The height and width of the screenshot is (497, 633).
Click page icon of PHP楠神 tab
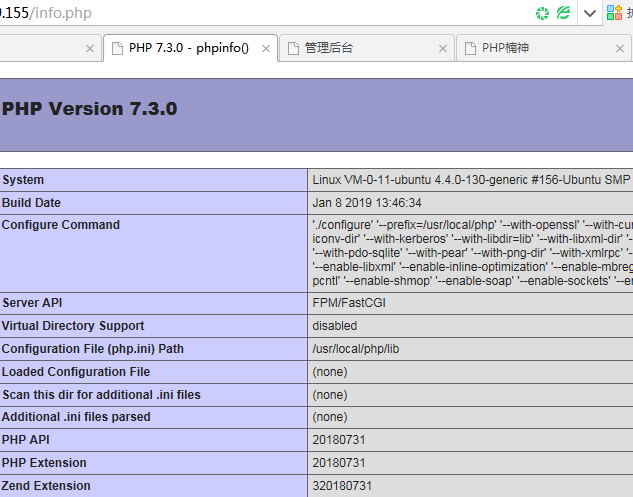coord(470,48)
